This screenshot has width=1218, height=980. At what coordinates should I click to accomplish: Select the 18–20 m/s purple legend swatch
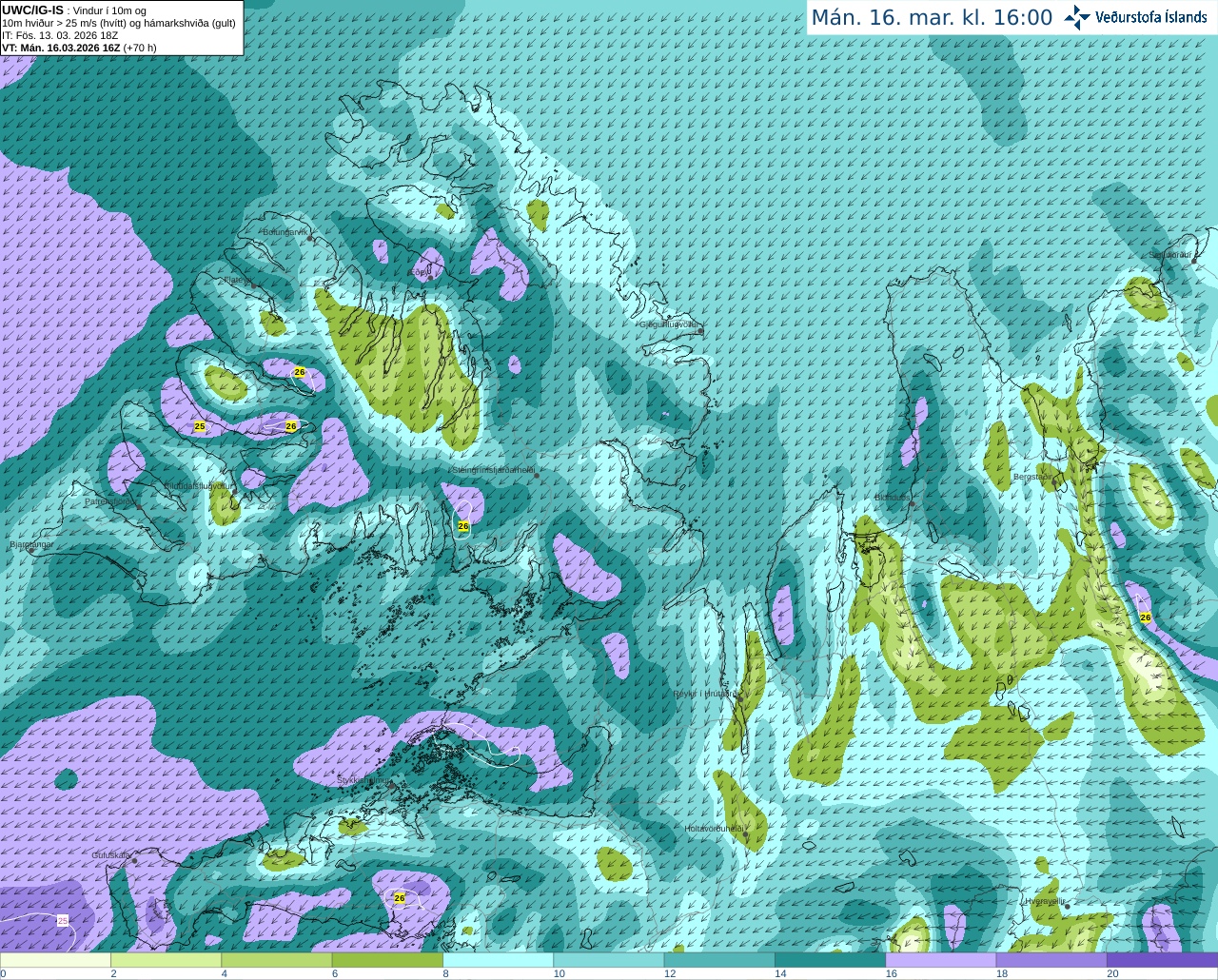pos(1051,960)
